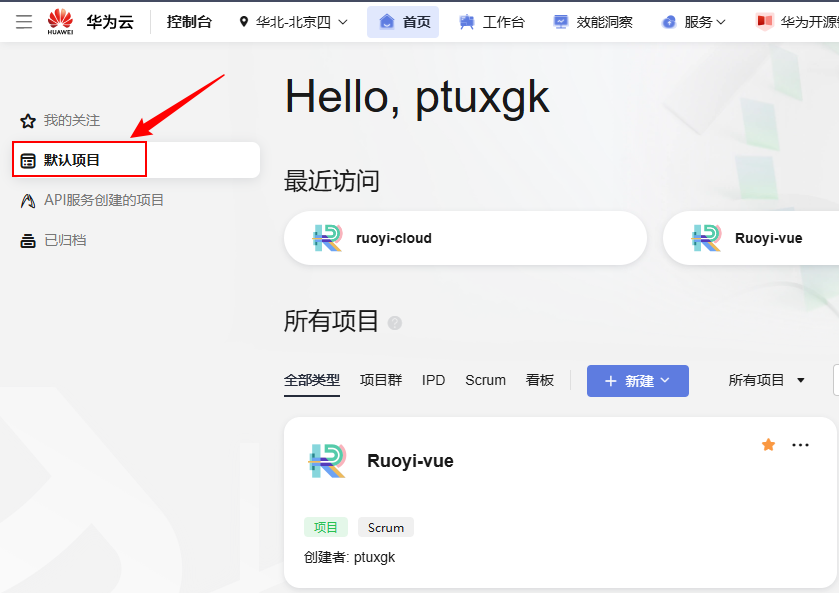
Task: Open the more options menu on Ruoyi-vue card
Action: tap(800, 445)
